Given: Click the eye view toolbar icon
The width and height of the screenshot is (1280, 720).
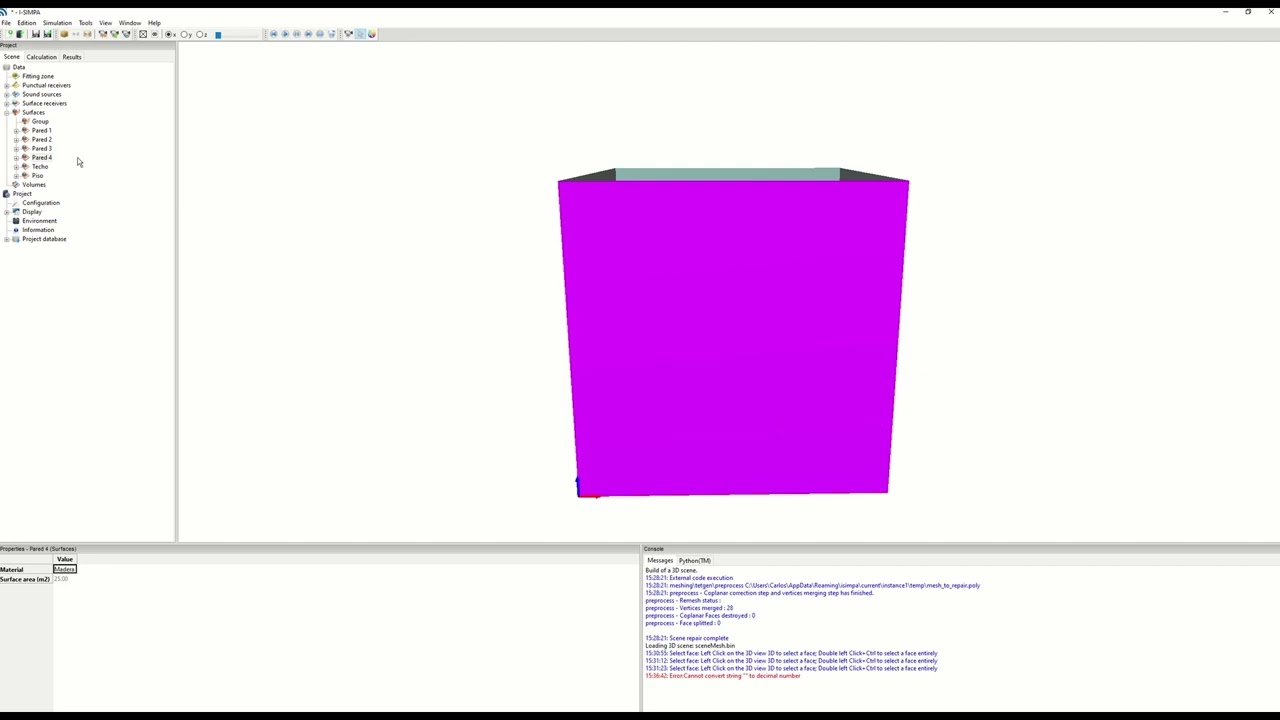Looking at the screenshot, I should tap(155, 34).
